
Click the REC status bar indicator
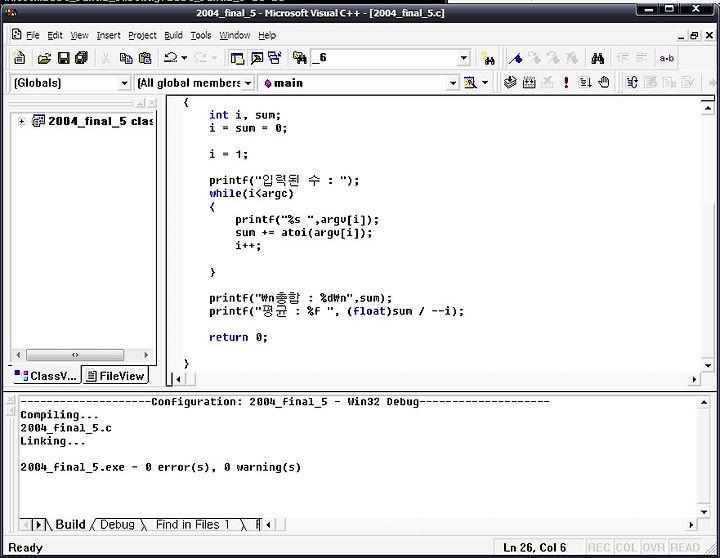(x=599, y=547)
